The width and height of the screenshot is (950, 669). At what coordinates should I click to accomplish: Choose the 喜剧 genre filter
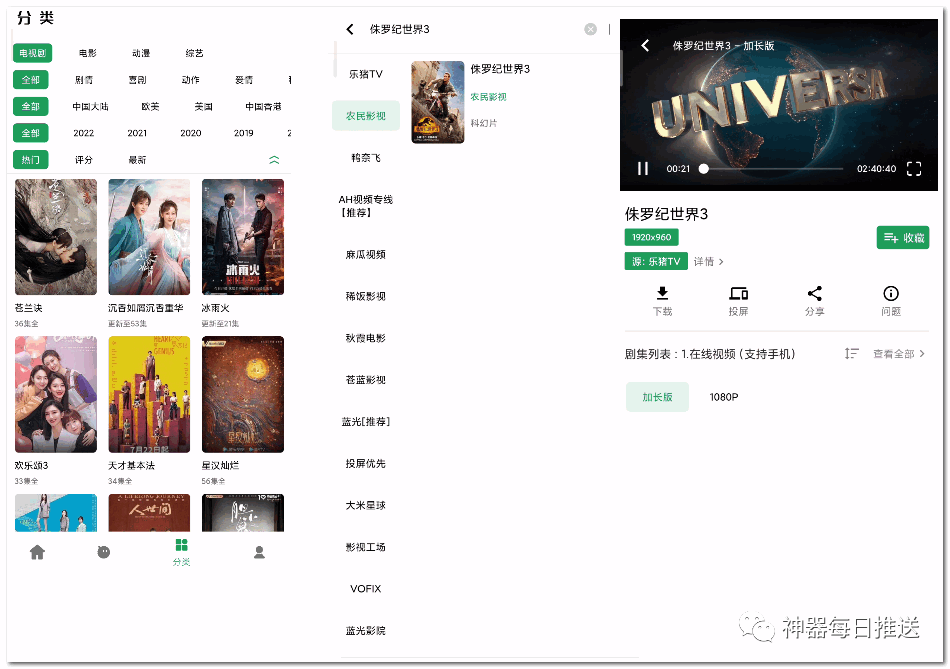(x=138, y=79)
